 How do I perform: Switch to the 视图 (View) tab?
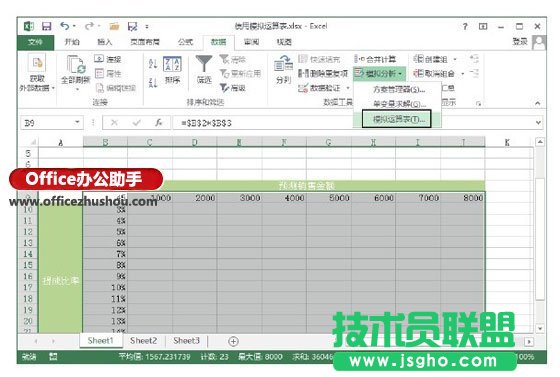tap(284, 42)
